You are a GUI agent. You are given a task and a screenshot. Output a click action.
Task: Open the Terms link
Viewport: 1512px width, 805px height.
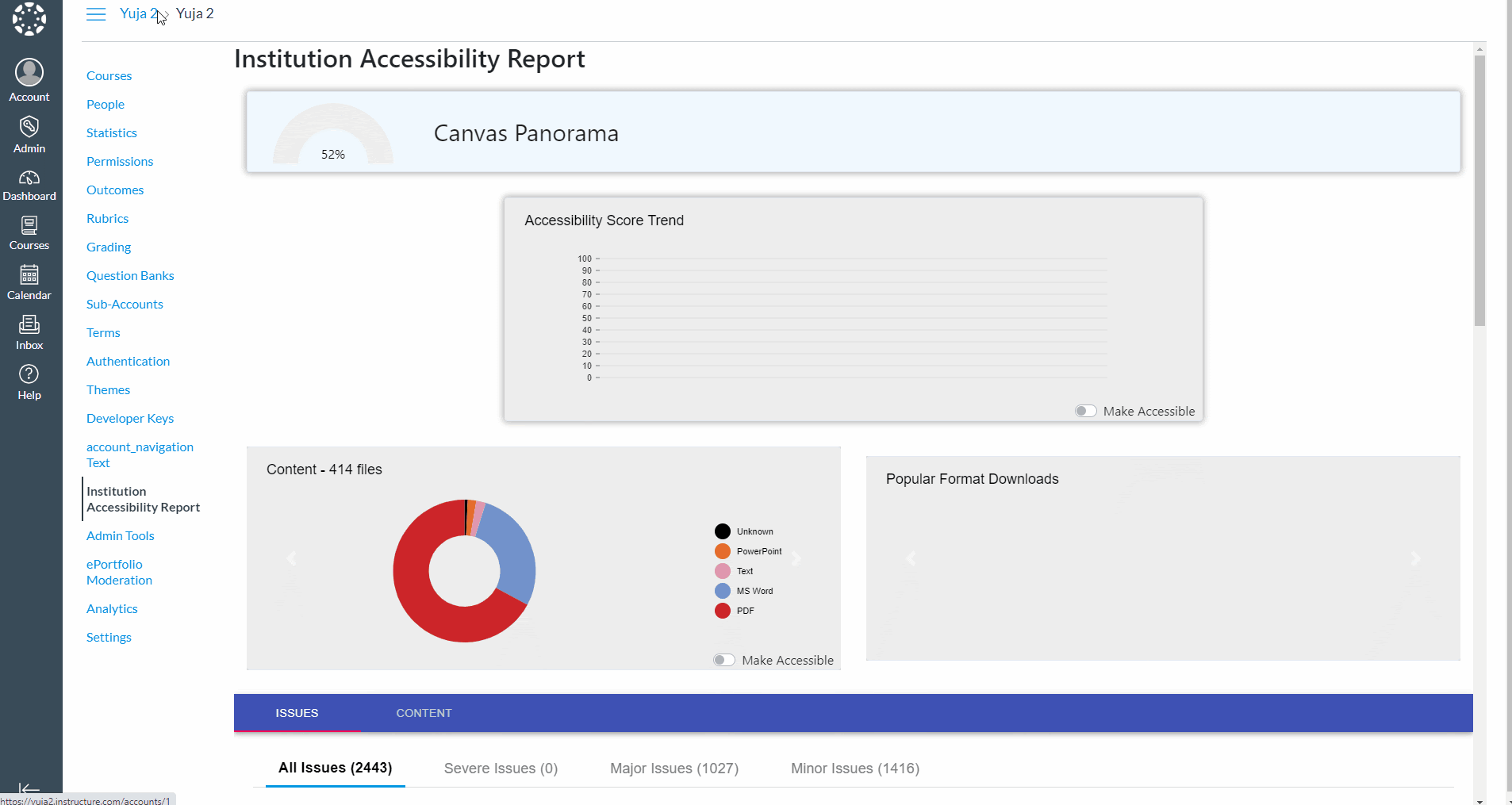click(x=103, y=333)
